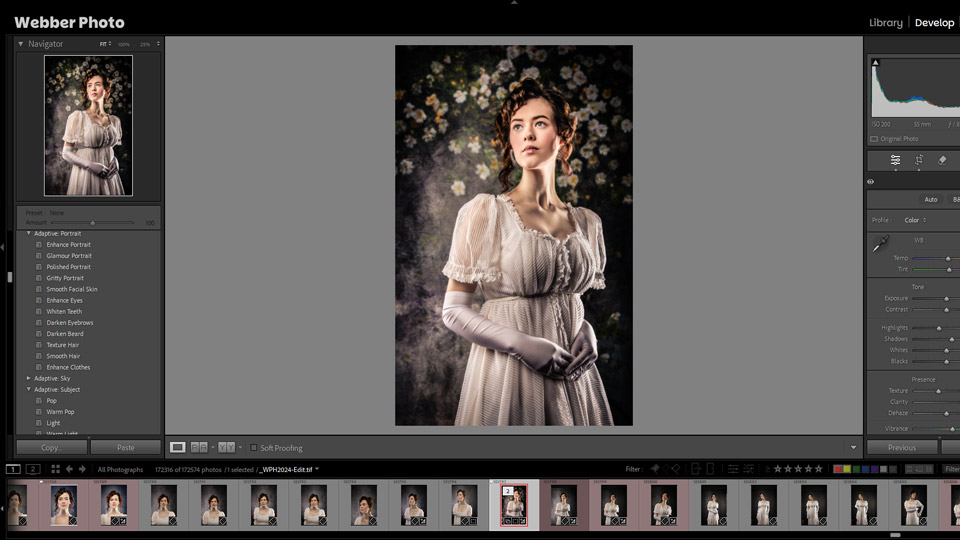Screen dimensions: 960x540
Task: Adjust the preset Amount slider
Action: (93, 223)
